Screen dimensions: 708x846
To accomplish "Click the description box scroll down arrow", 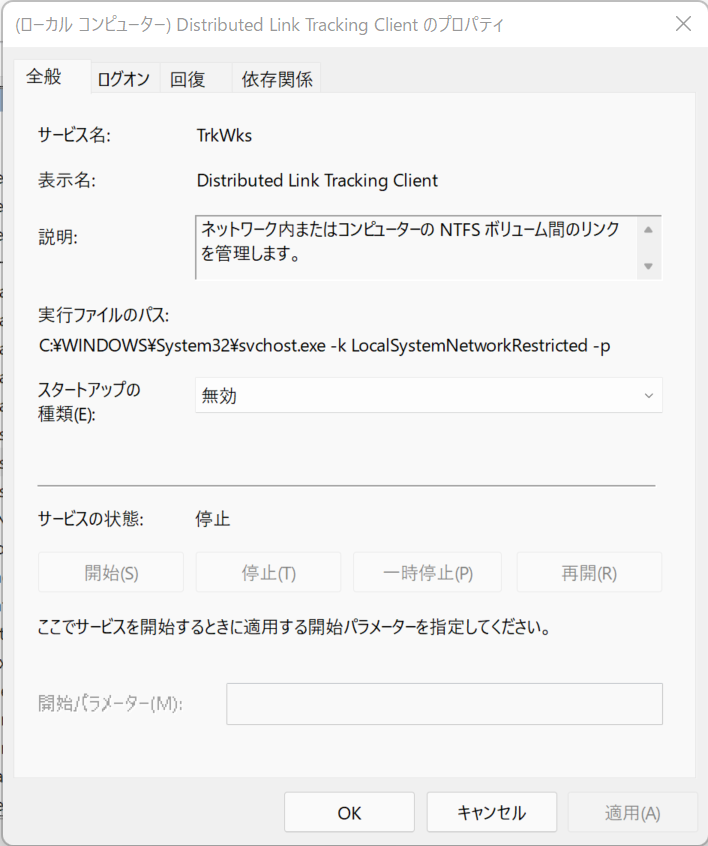I will 649,266.
